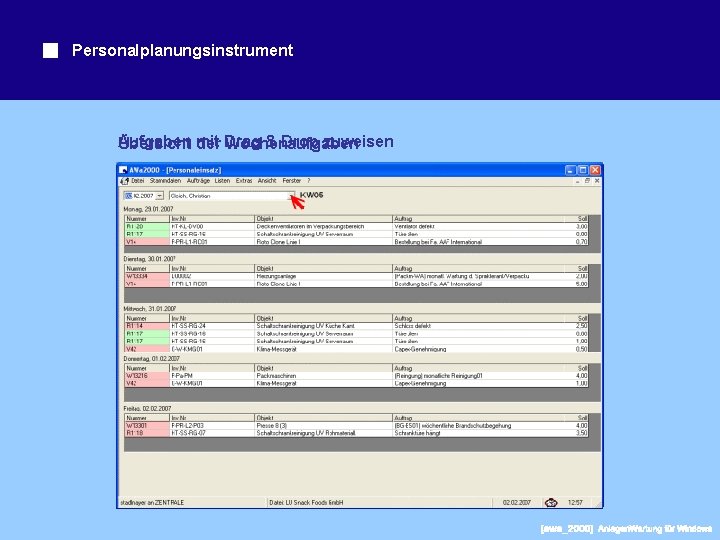Viewport: 720px width, 540px height.
Task: Click the 'Packmaschinen' object cell
Action: (323, 376)
